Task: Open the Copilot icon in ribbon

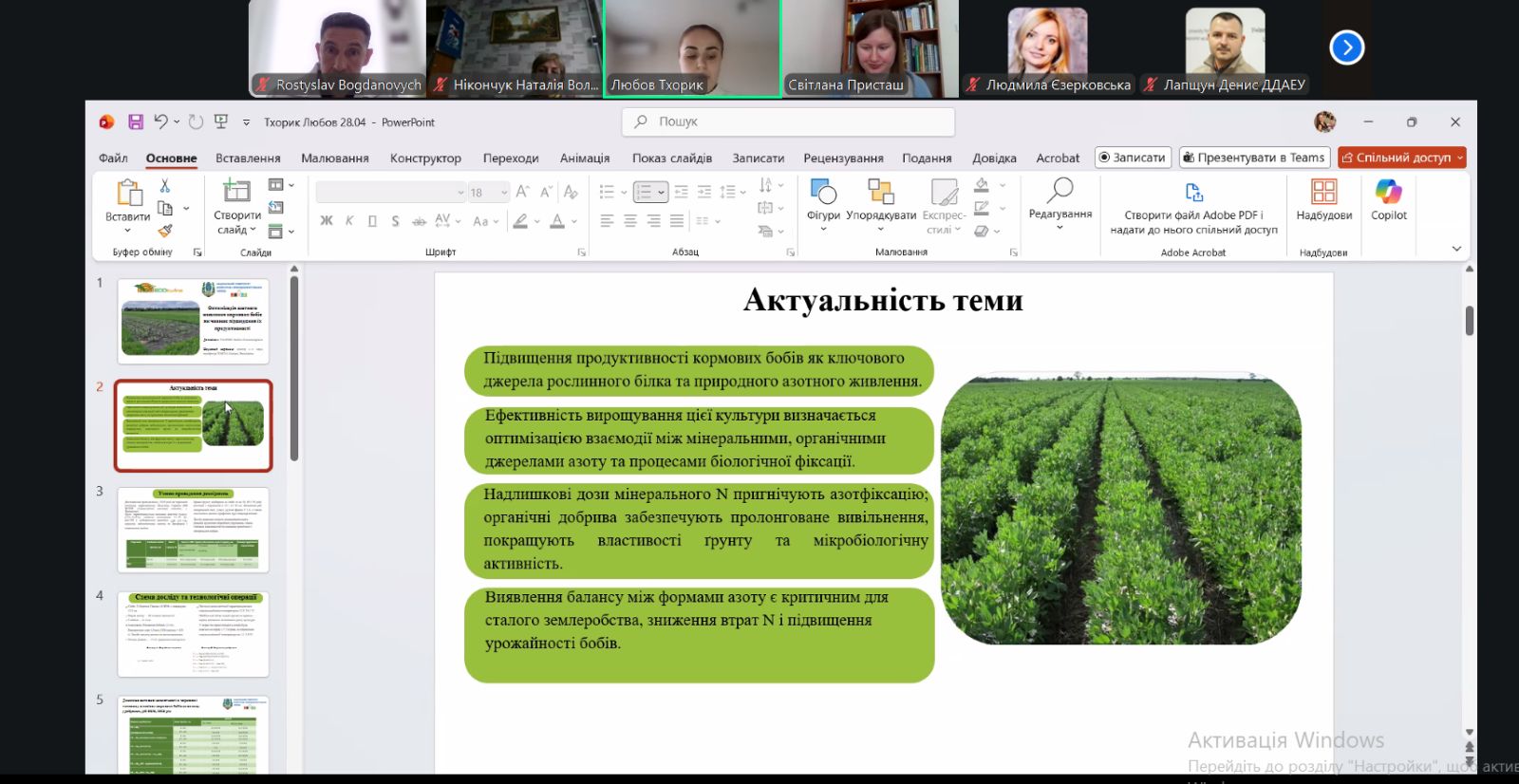Action: [x=1388, y=192]
